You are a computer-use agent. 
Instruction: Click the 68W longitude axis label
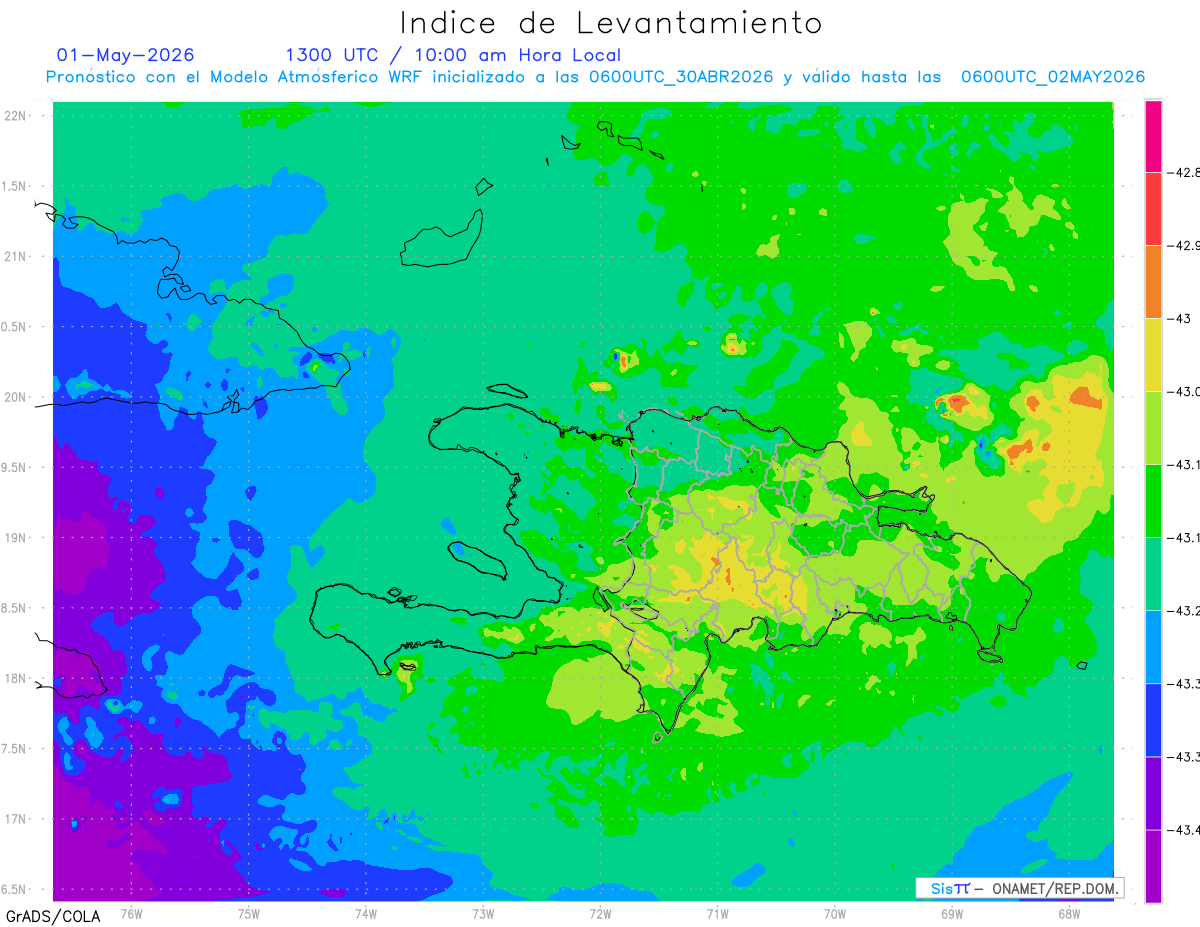(1069, 913)
